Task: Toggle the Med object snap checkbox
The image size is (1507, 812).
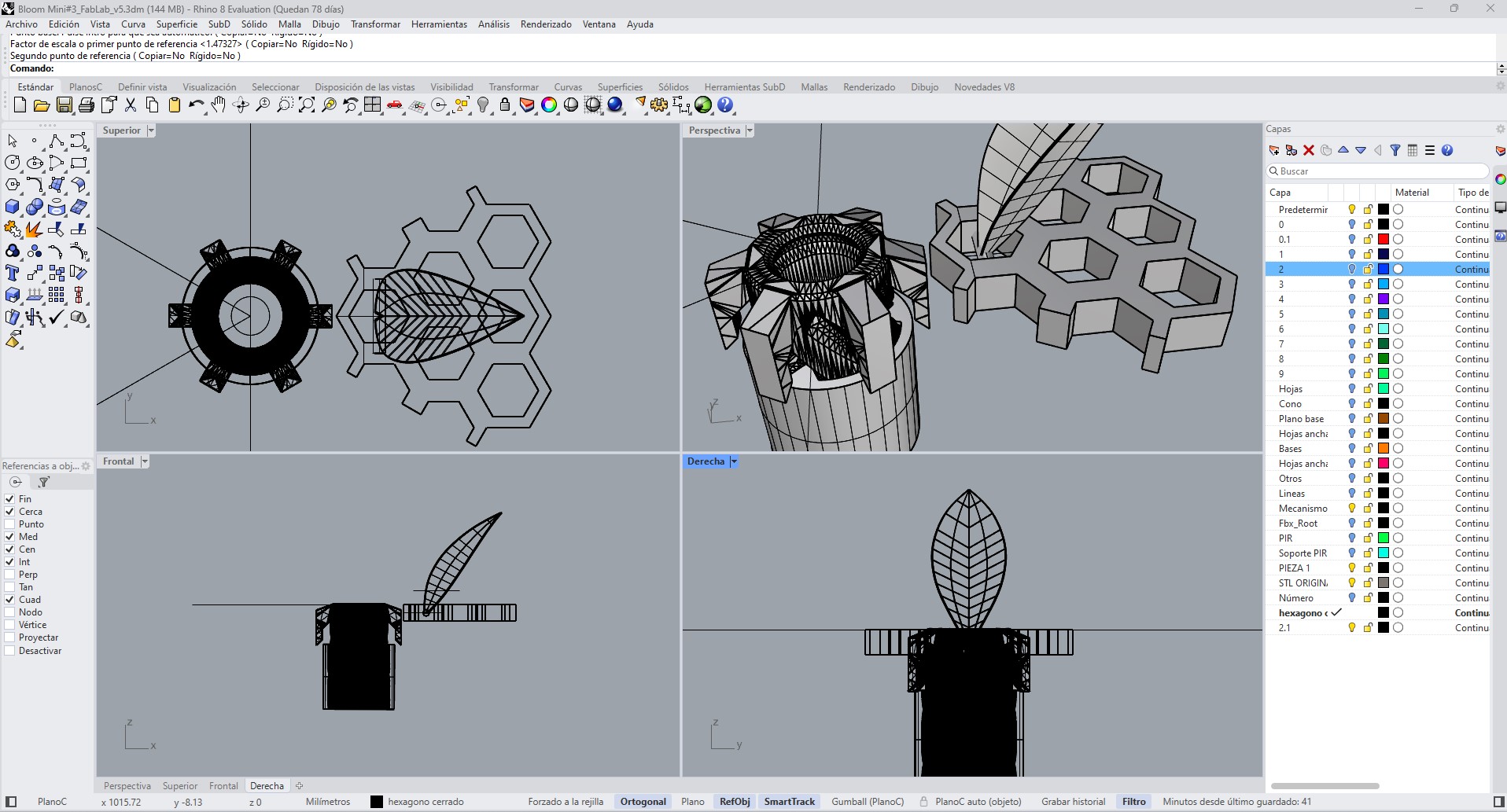Action: pyautogui.click(x=10, y=537)
